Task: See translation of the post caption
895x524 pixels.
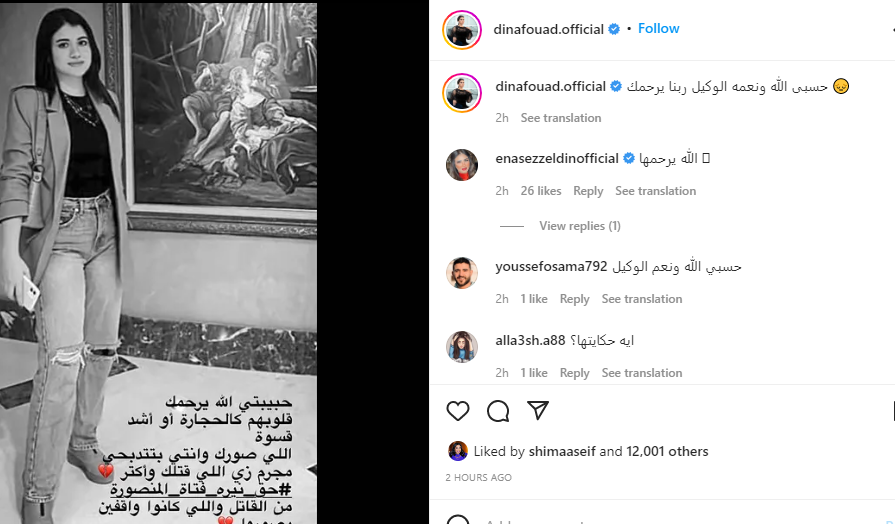Action: click(561, 118)
